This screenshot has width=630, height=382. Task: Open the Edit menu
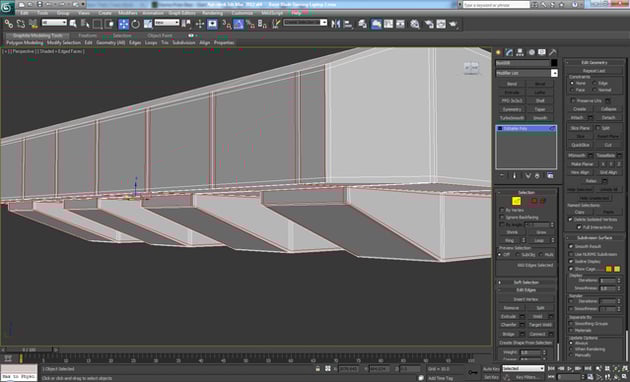[x=24, y=13]
